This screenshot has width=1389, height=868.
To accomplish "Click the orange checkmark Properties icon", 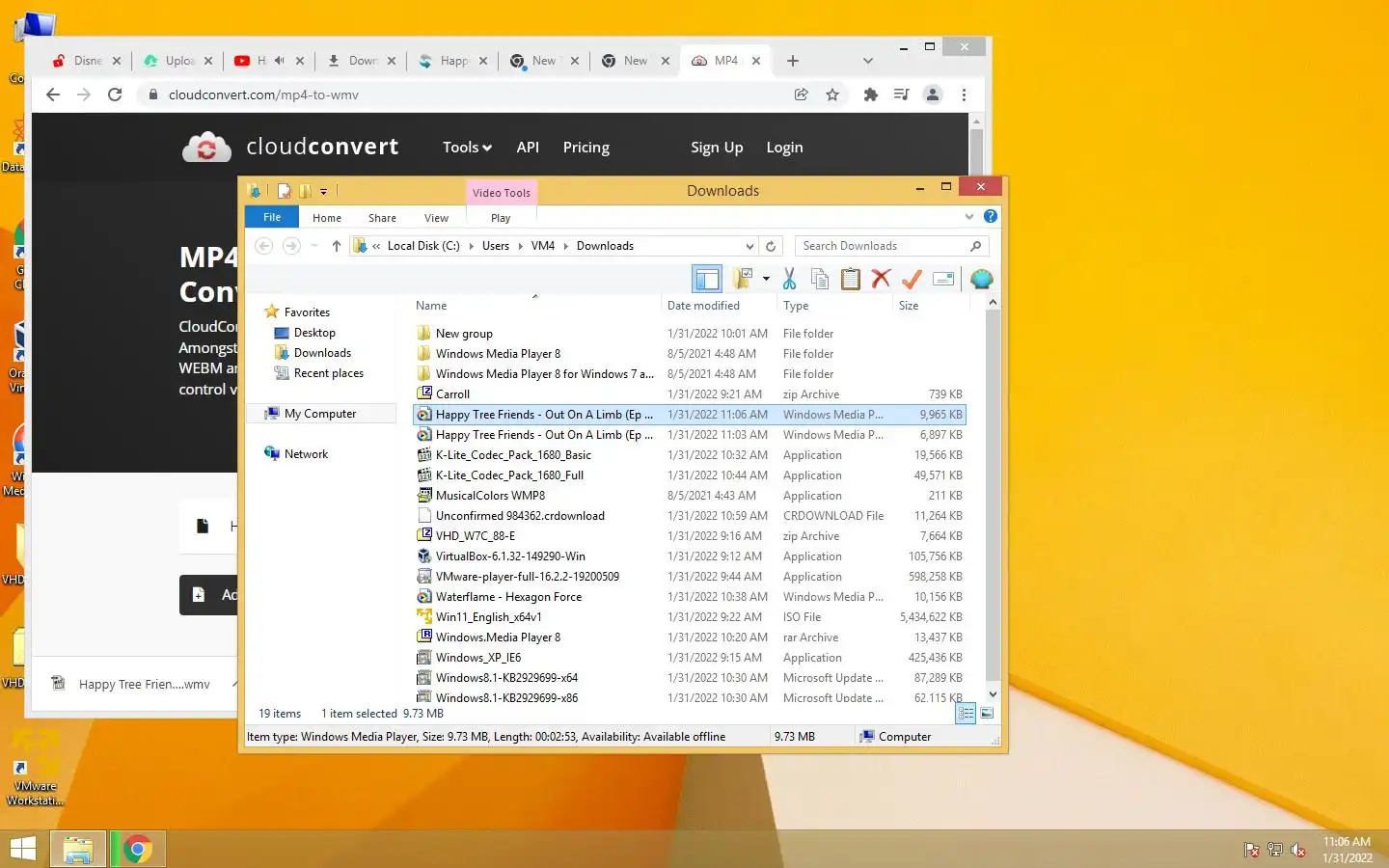I will [912, 279].
